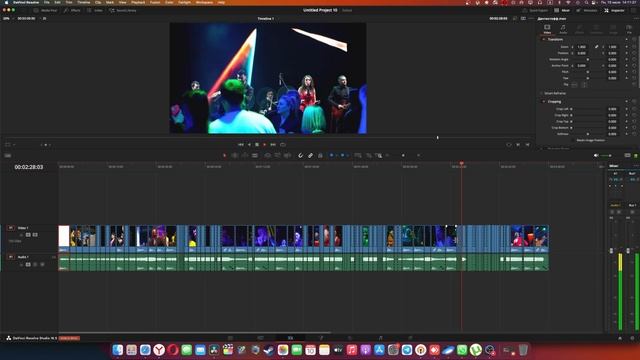This screenshot has height=360, width=640.
Task: Open the timeline view options icon
Action: [x=7, y=156]
